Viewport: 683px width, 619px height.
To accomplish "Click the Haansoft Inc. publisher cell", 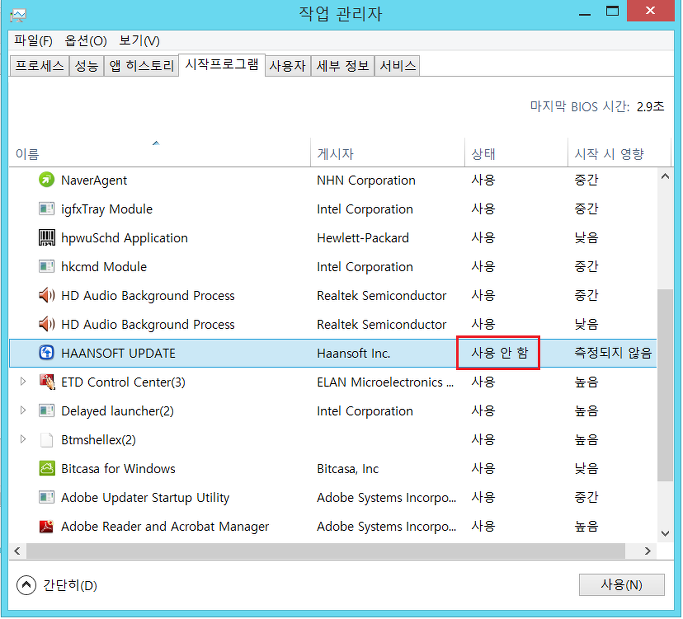I will tap(353, 353).
